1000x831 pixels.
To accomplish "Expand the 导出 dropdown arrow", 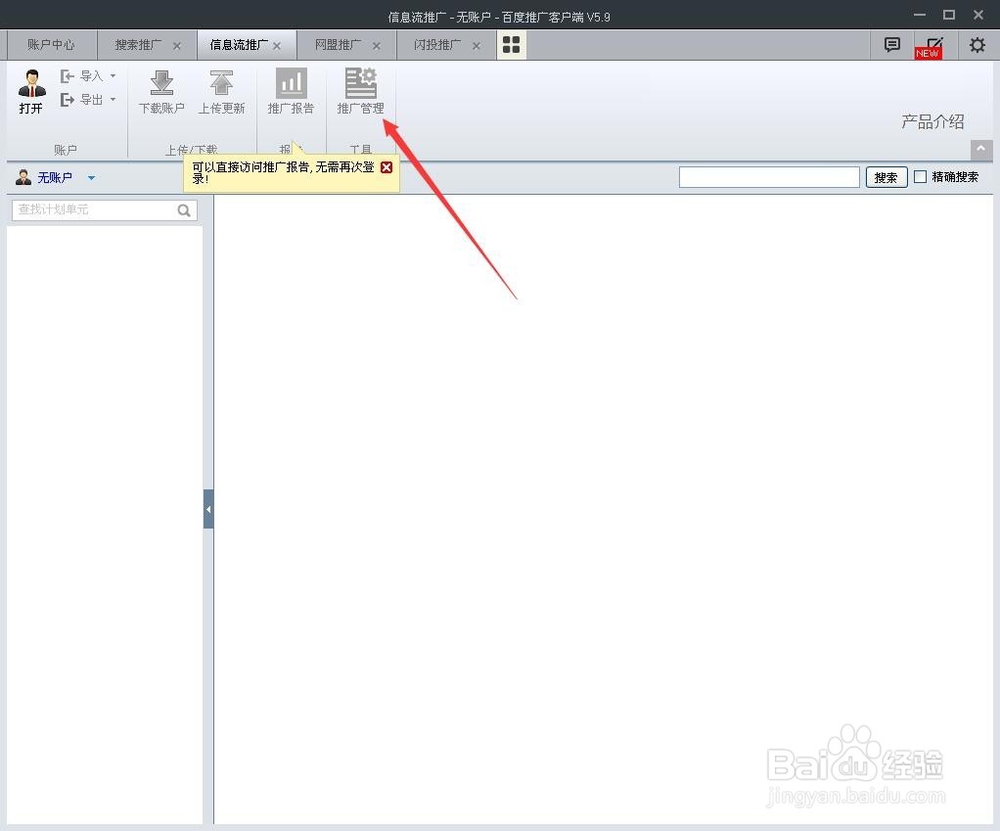I will click(x=113, y=99).
